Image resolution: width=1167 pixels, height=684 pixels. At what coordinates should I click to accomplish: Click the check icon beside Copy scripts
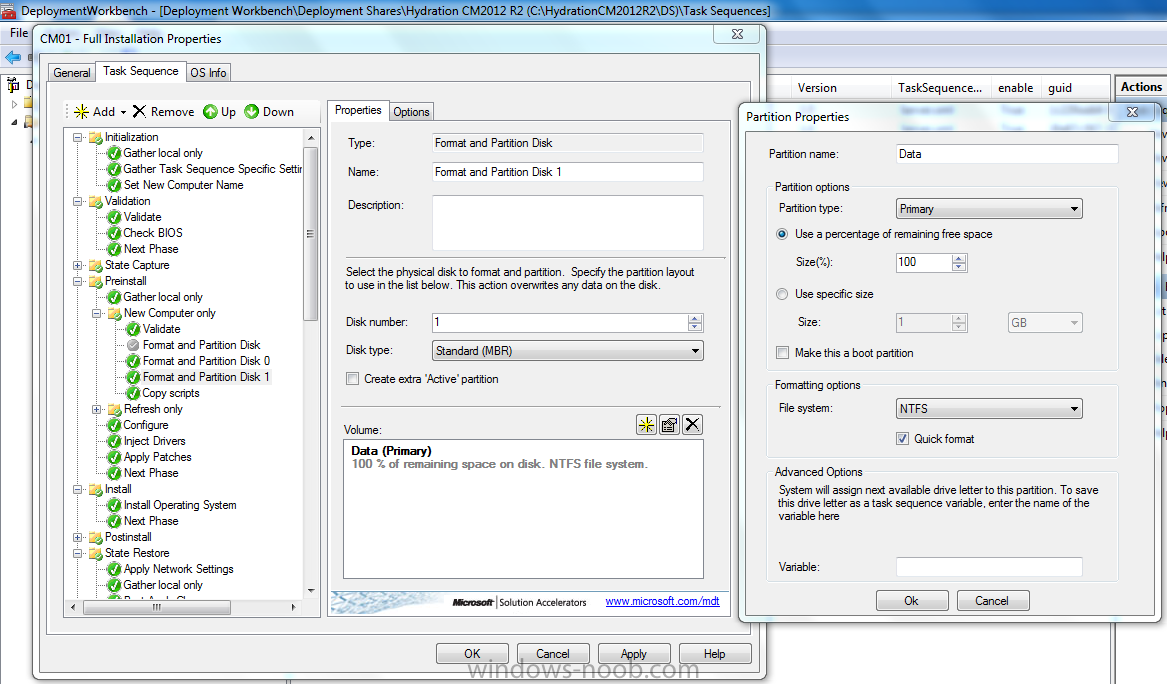click(133, 393)
